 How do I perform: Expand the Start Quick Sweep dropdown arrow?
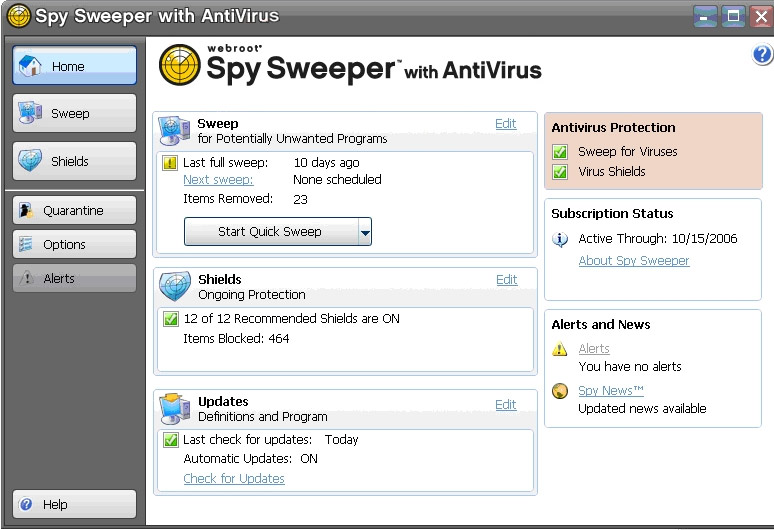365,231
